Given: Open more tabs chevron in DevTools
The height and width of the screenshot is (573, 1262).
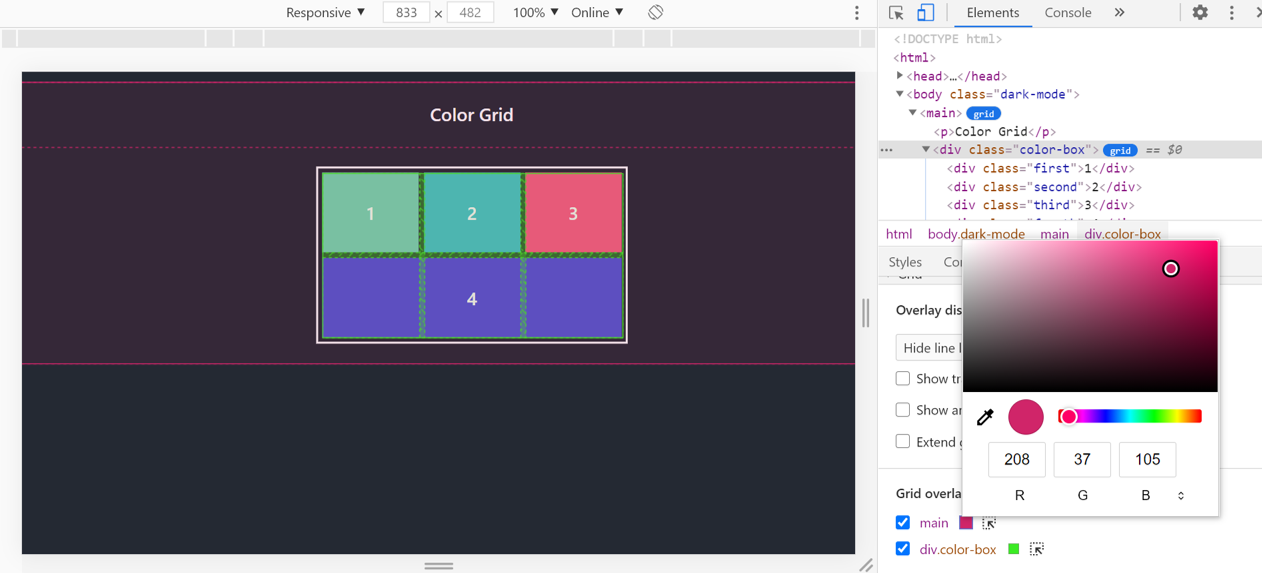Looking at the screenshot, I should pos(1119,13).
